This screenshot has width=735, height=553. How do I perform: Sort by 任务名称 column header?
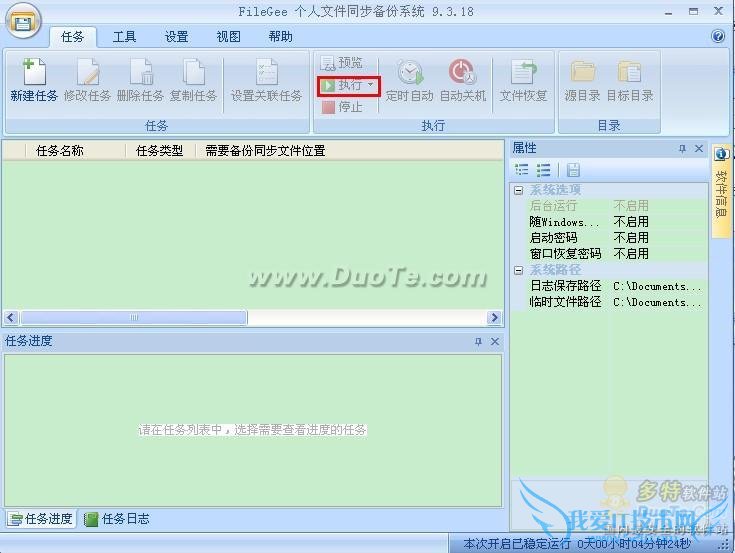coord(75,150)
